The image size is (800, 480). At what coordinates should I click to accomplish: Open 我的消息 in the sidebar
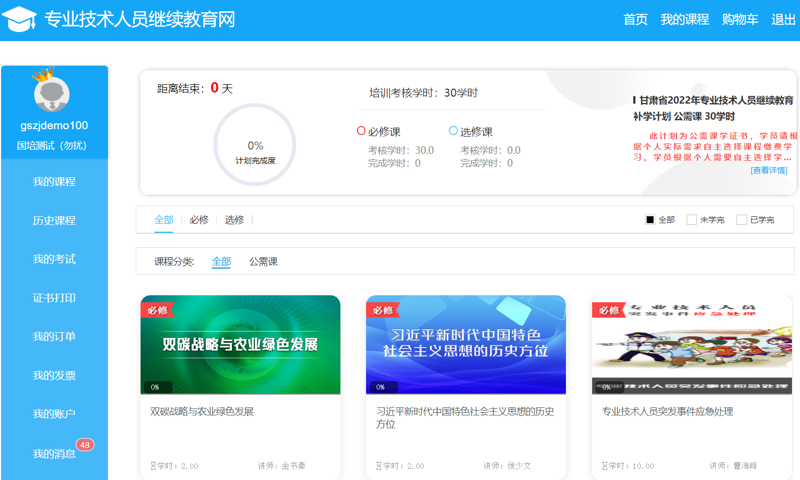(x=54, y=453)
